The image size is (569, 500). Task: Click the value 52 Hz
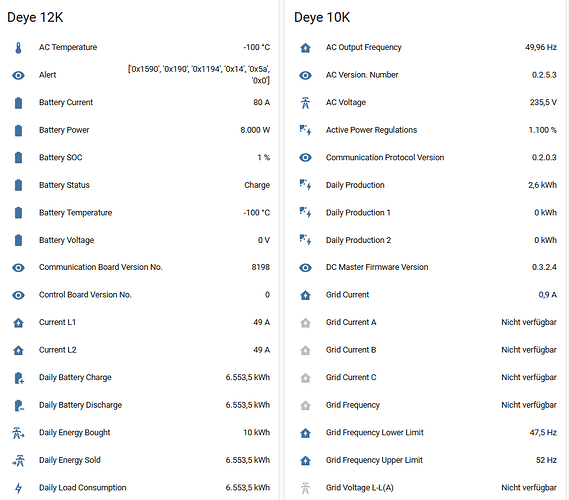(547, 460)
